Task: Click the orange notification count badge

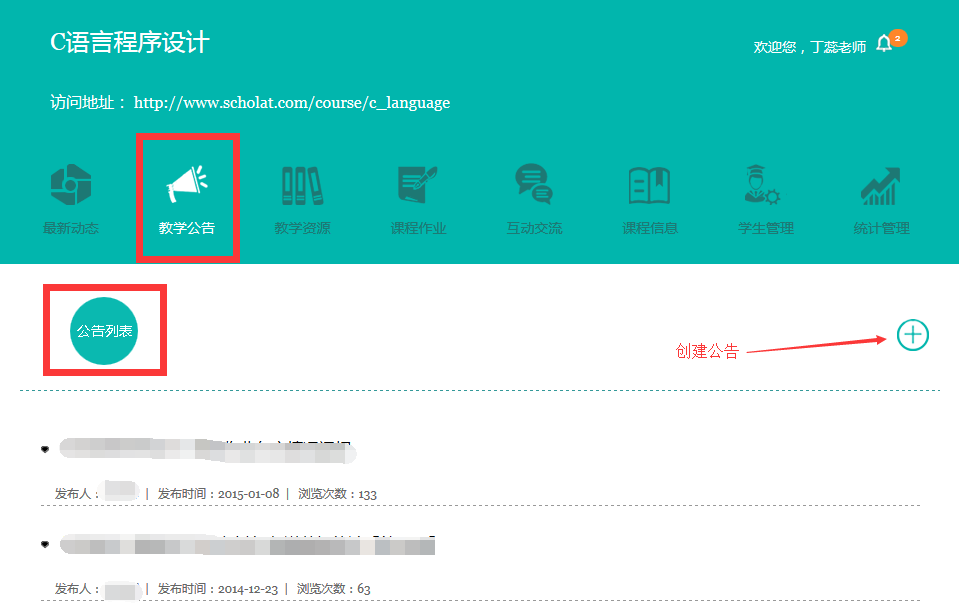Action: click(x=898, y=39)
